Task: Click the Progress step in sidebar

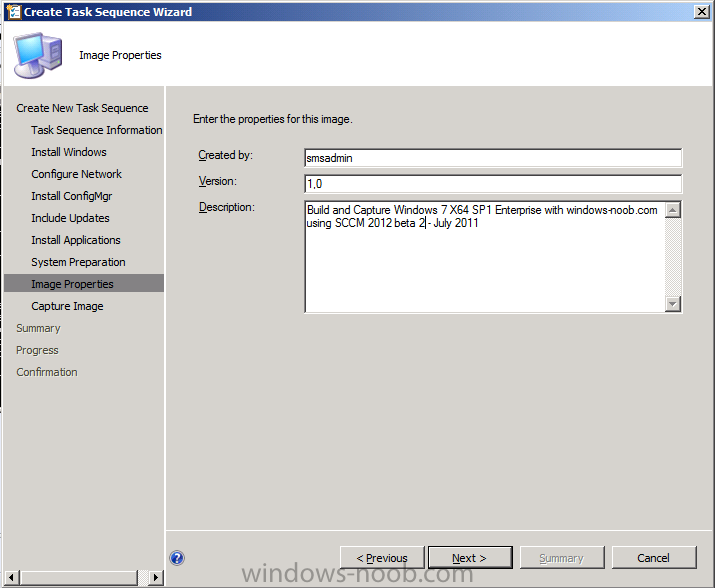Action: point(37,350)
